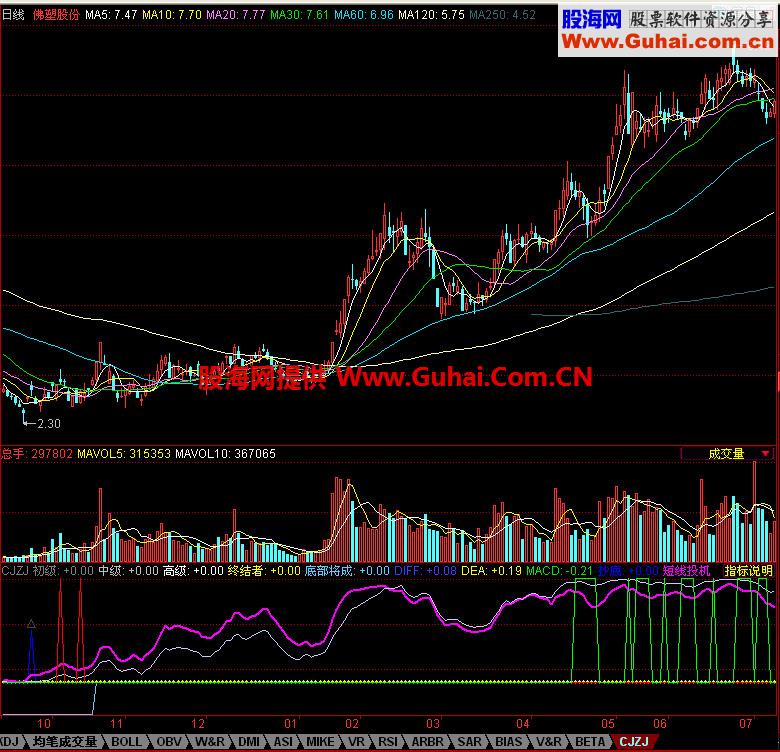Viewport: 780px width, 752px height.
Task: Switch to the RSI indicator tab
Action: (388, 742)
